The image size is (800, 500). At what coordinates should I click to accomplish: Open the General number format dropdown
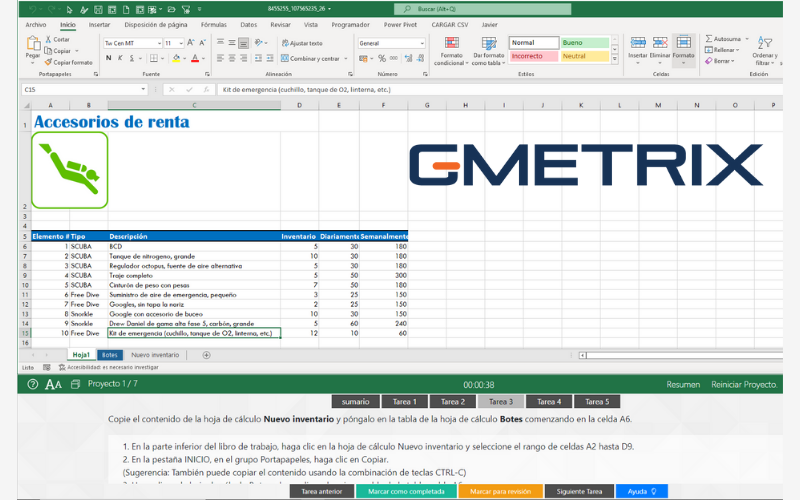(x=422, y=43)
